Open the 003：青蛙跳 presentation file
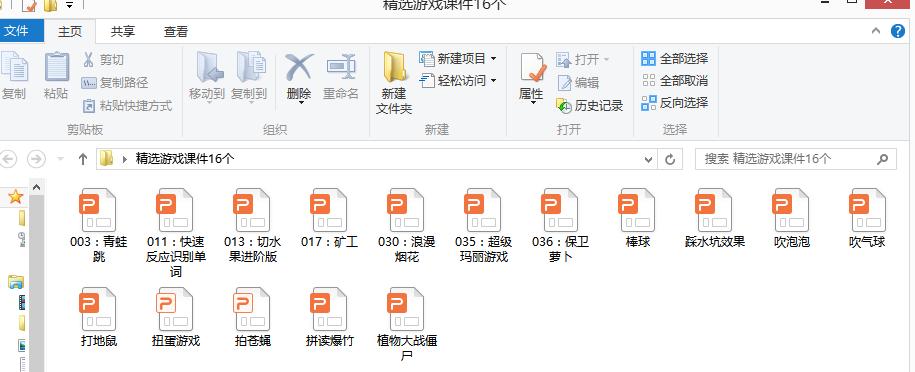Image resolution: width=915 pixels, height=372 pixels. [x=98, y=210]
